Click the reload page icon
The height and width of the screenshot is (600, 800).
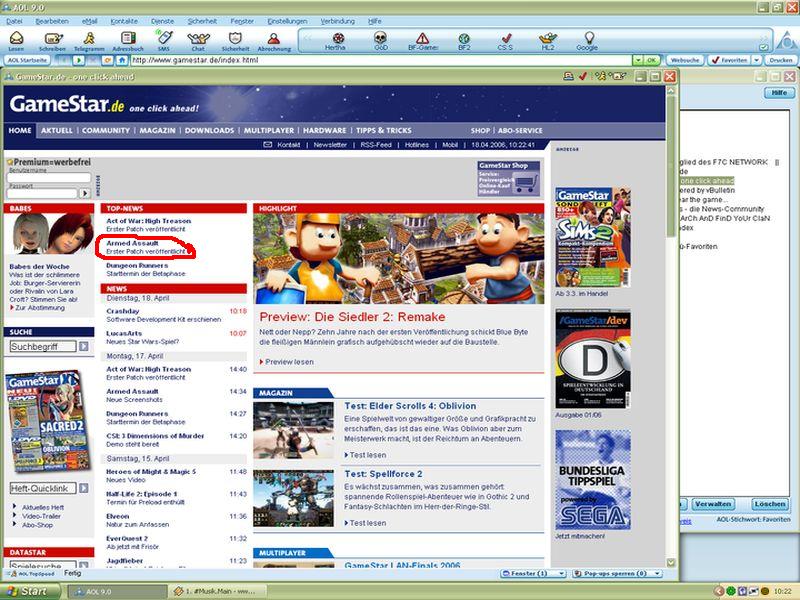click(108, 60)
